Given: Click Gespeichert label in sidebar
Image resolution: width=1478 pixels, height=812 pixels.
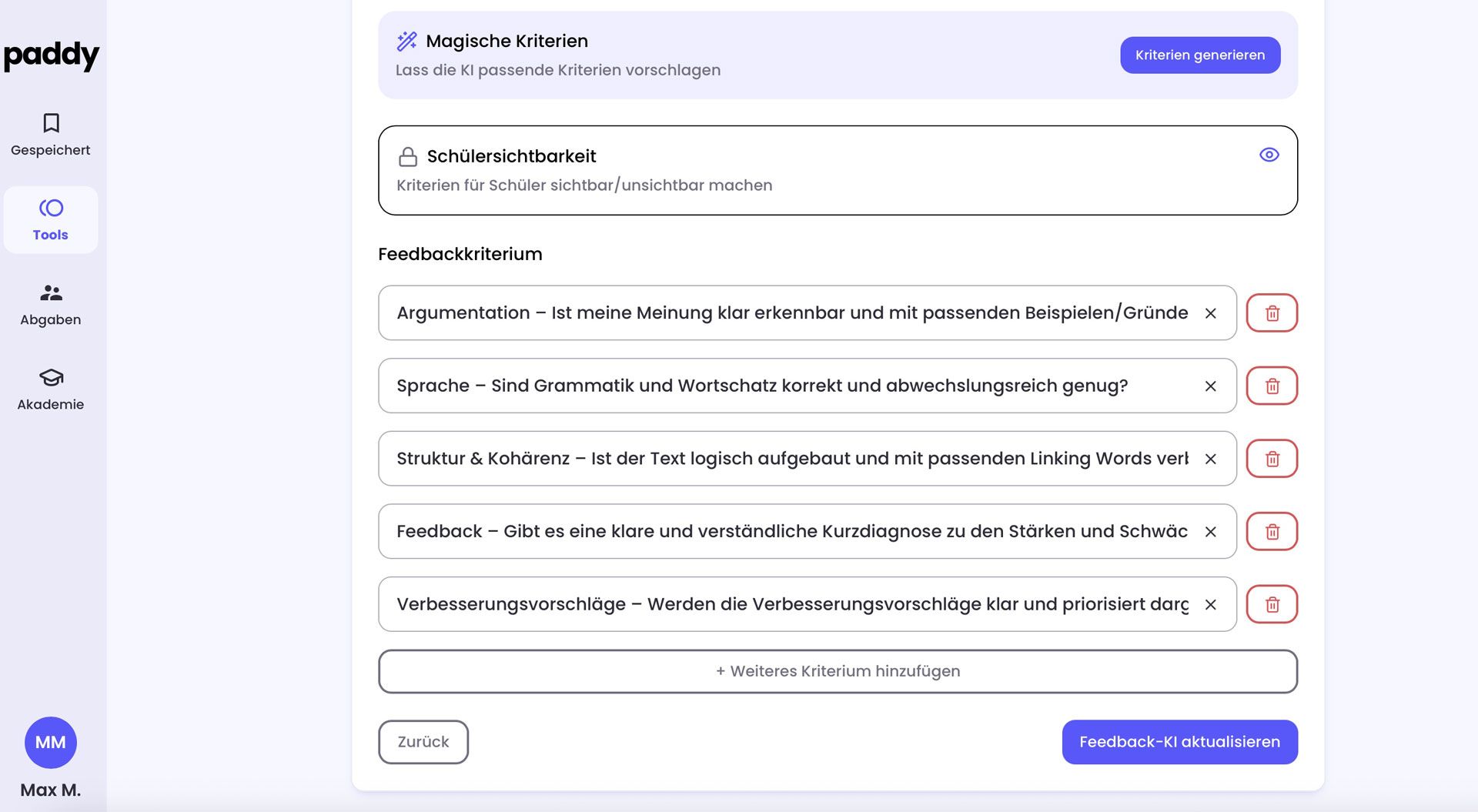Looking at the screenshot, I should pyautogui.click(x=51, y=151).
